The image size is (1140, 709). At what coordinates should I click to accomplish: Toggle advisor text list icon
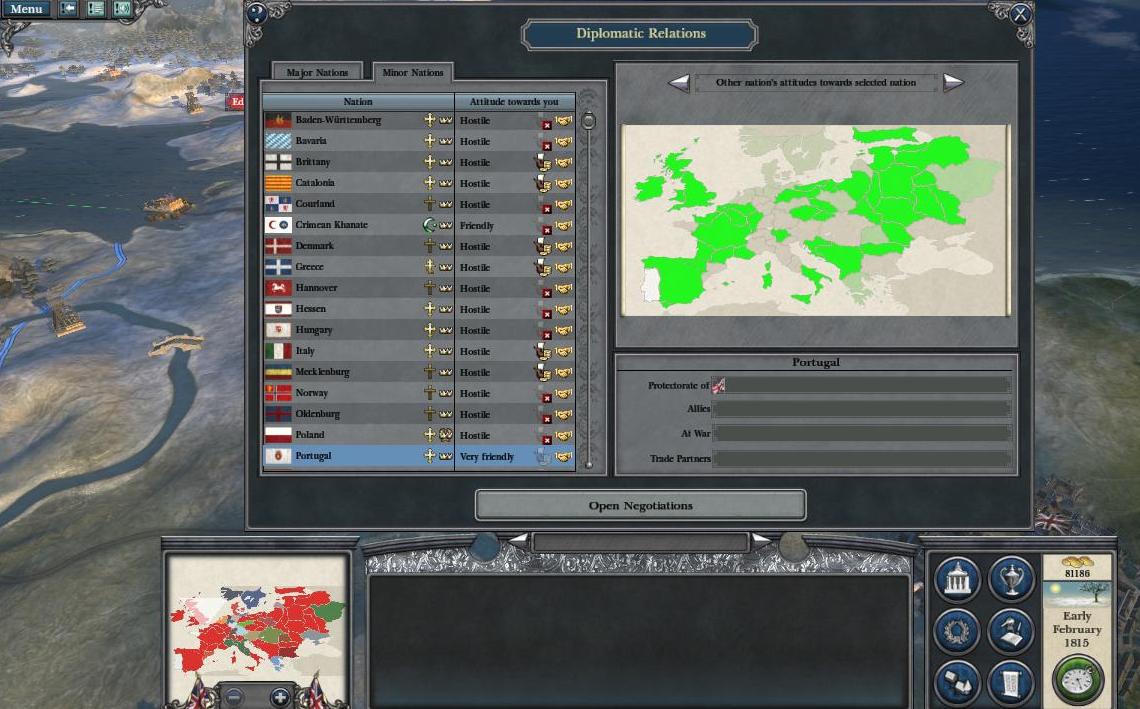tap(95, 9)
